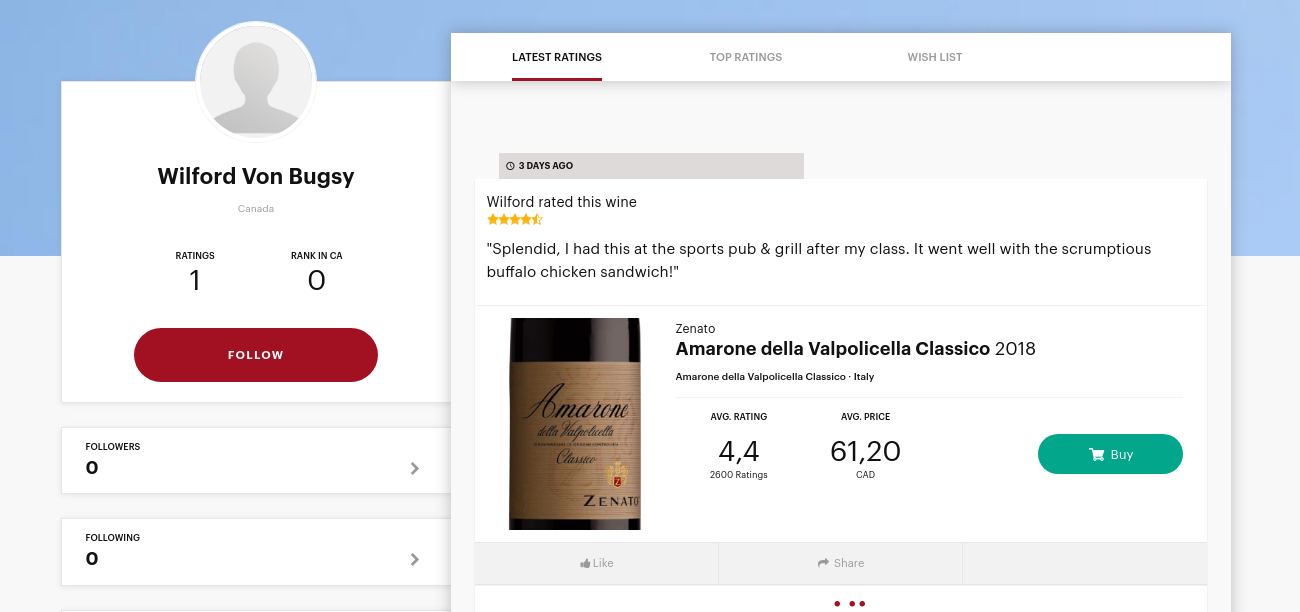Click the 2600 Ratings count

click(x=739, y=475)
